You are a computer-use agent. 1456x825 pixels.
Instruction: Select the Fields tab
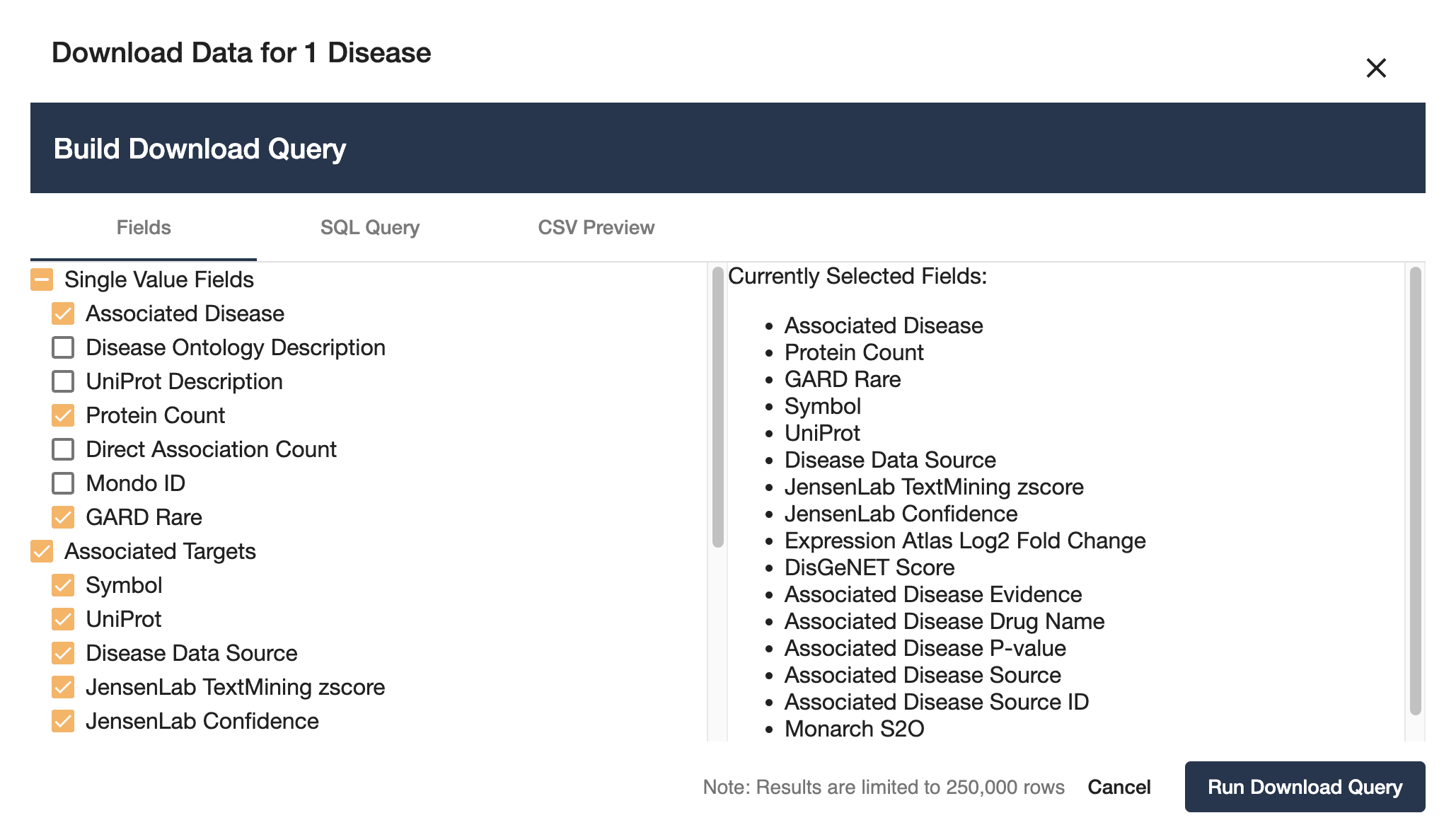point(144,227)
